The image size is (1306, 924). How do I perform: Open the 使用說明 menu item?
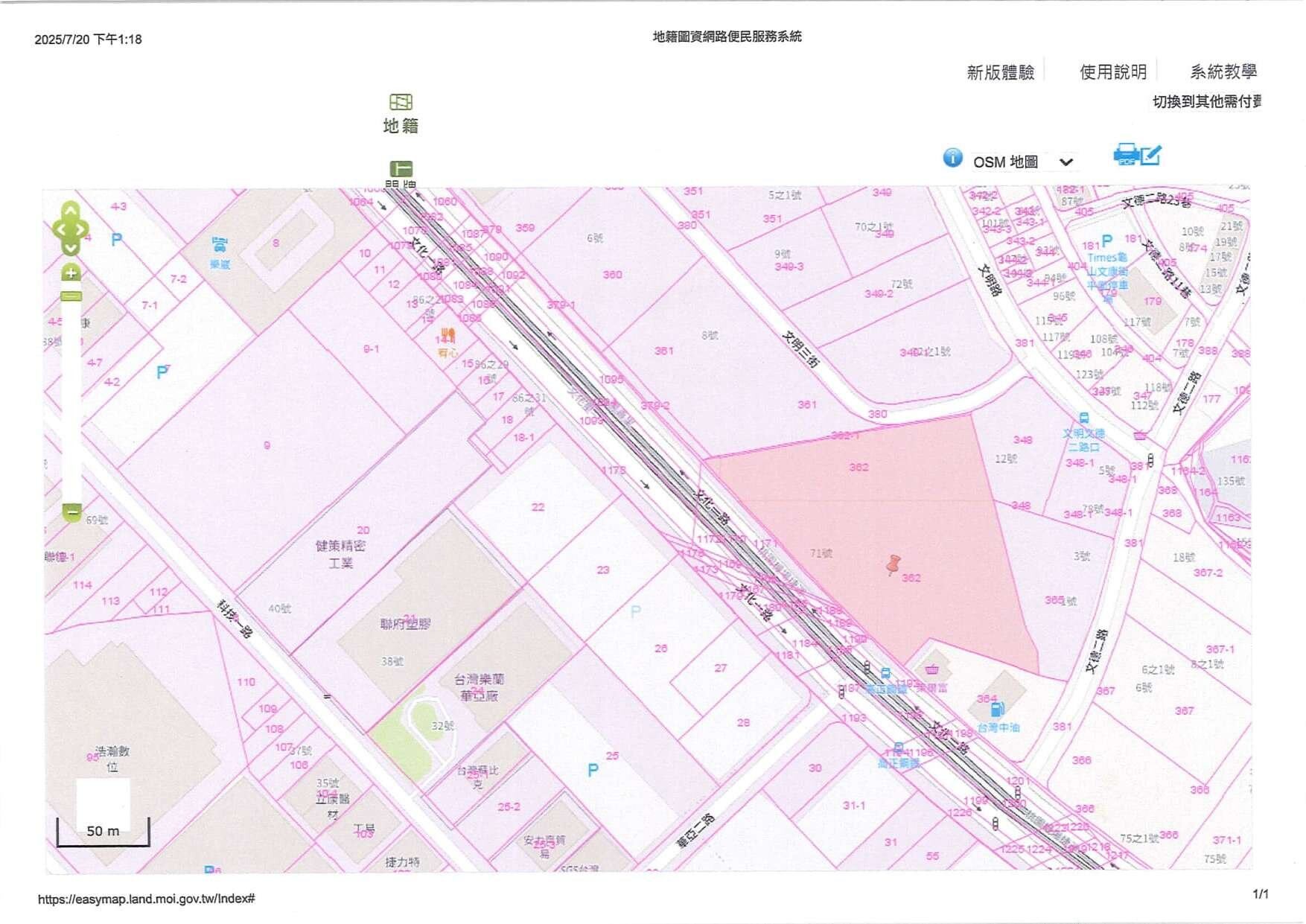click(1112, 72)
